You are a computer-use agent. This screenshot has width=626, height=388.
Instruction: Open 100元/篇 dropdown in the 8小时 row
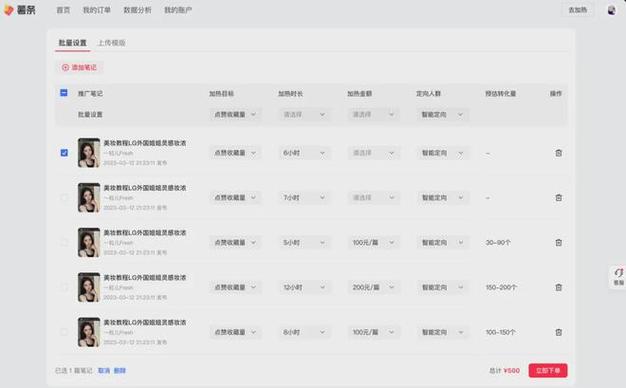click(x=373, y=332)
